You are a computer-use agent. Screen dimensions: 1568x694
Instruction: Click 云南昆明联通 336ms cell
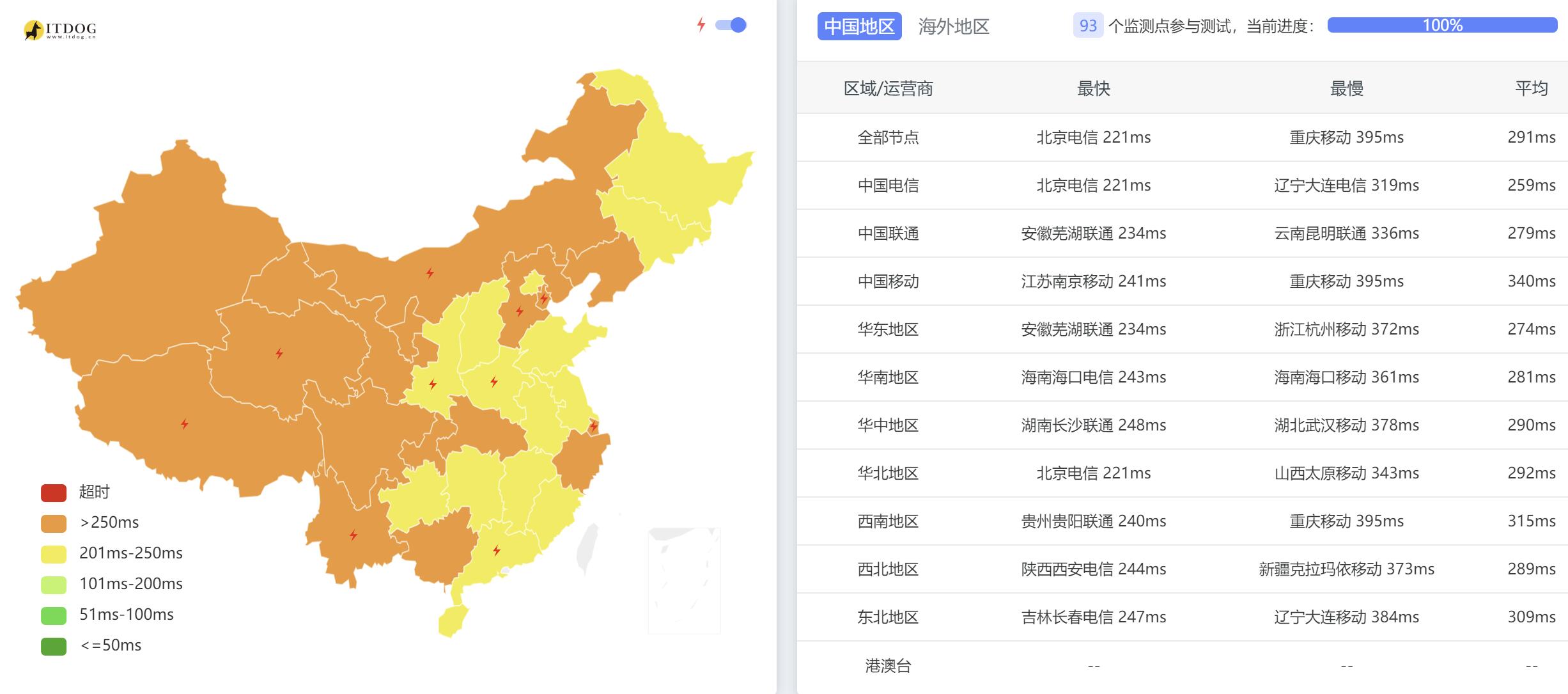pos(1347,233)
